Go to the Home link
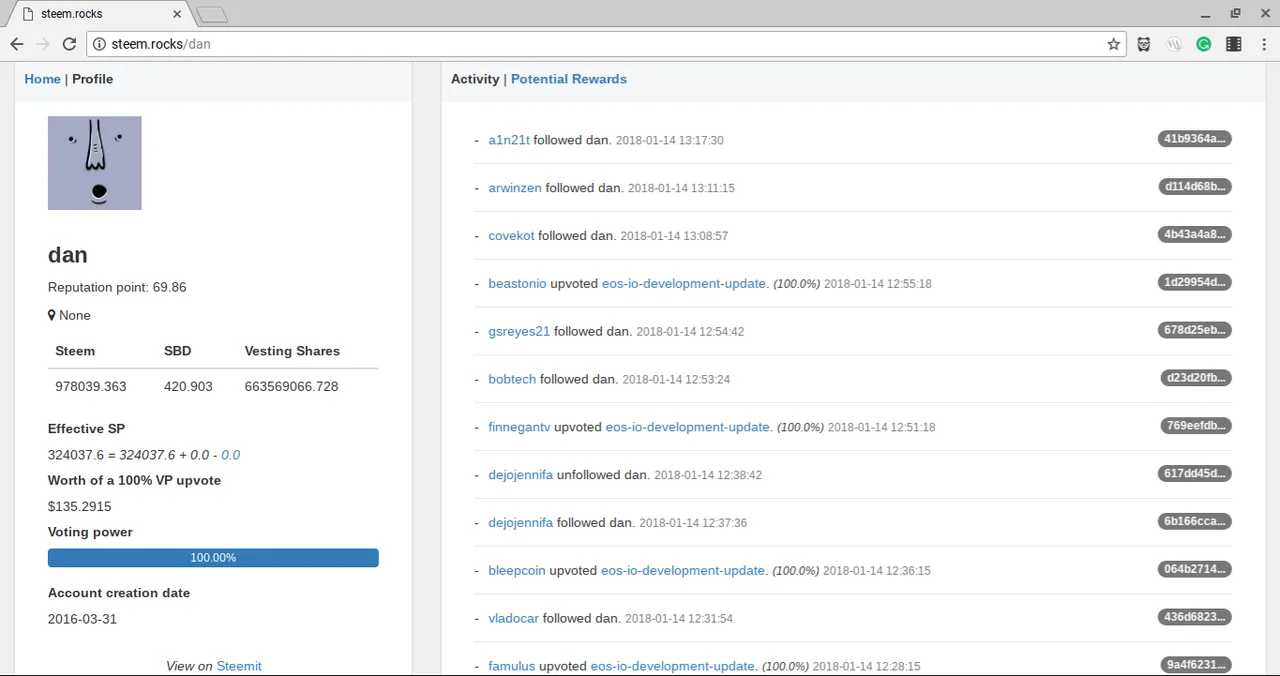The image size is (1280, 676). tap(43, 79)
